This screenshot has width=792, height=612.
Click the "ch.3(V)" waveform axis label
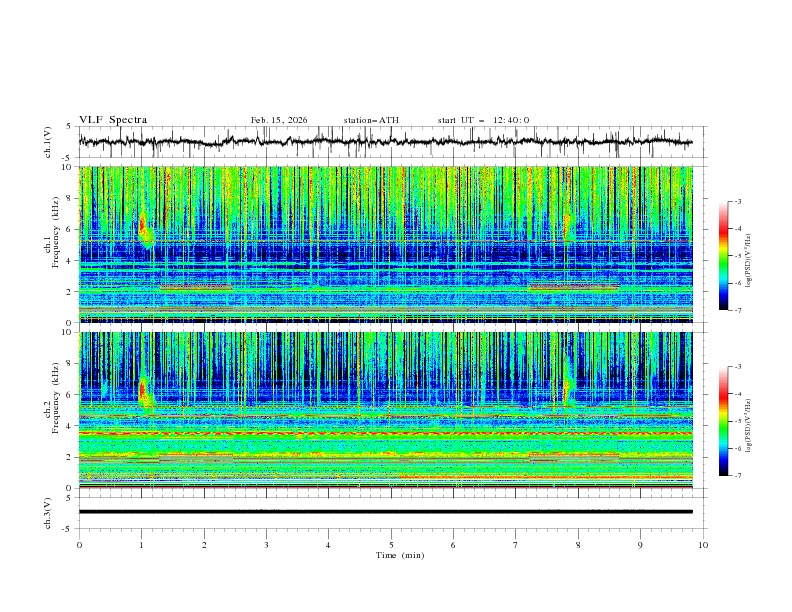coord(48,513)
